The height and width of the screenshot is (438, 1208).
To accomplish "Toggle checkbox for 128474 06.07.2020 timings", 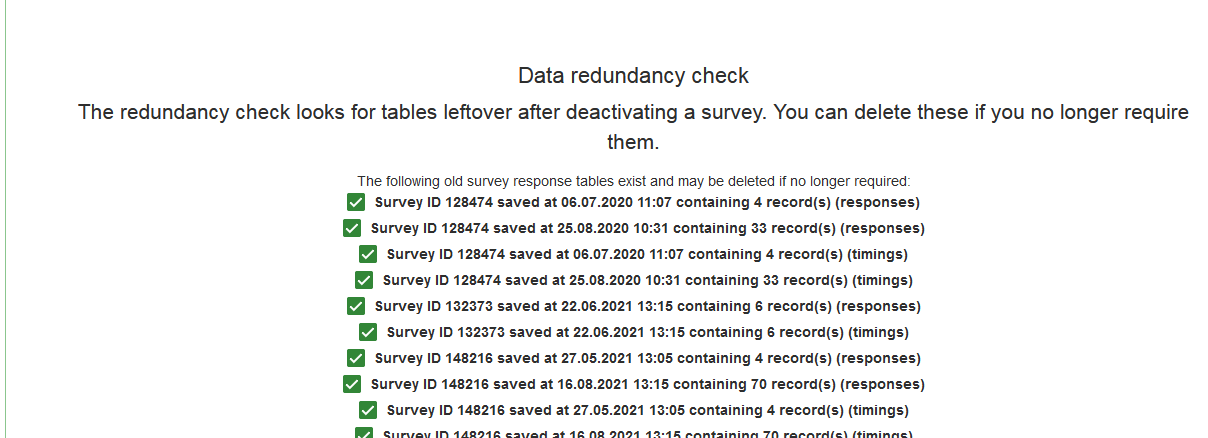I will pyautogui.click(x=367, y=254).
